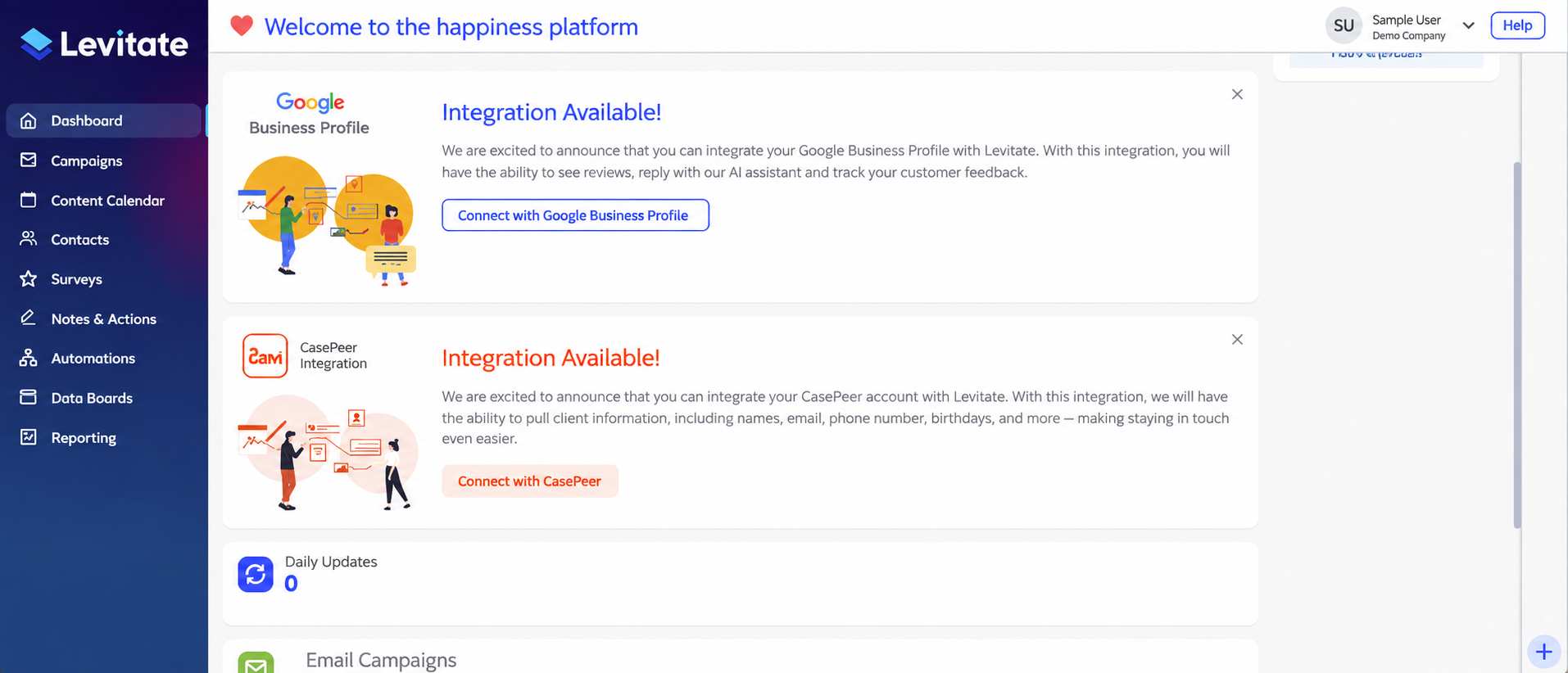Screen dimensions: 1568x673
Task: Click the Demo Company text
Action: (1409, 36)
